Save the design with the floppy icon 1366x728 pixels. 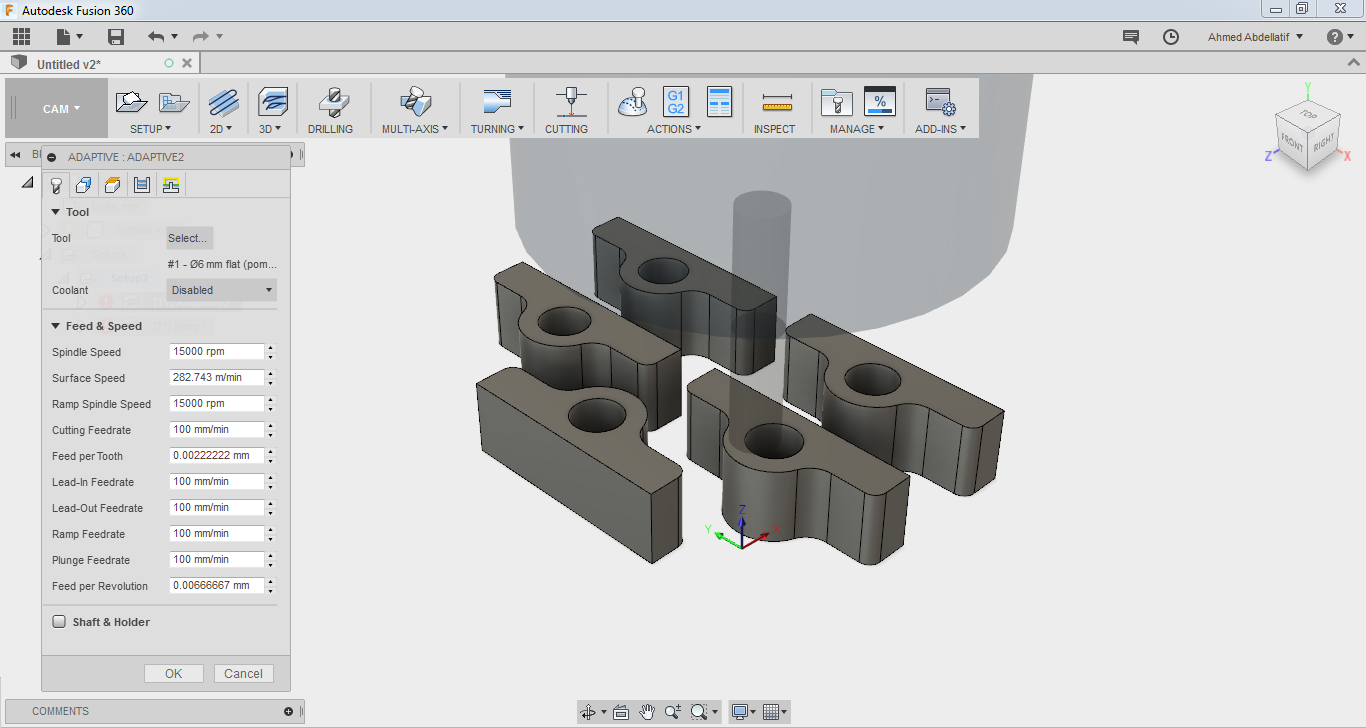click(x=116, y=37)
